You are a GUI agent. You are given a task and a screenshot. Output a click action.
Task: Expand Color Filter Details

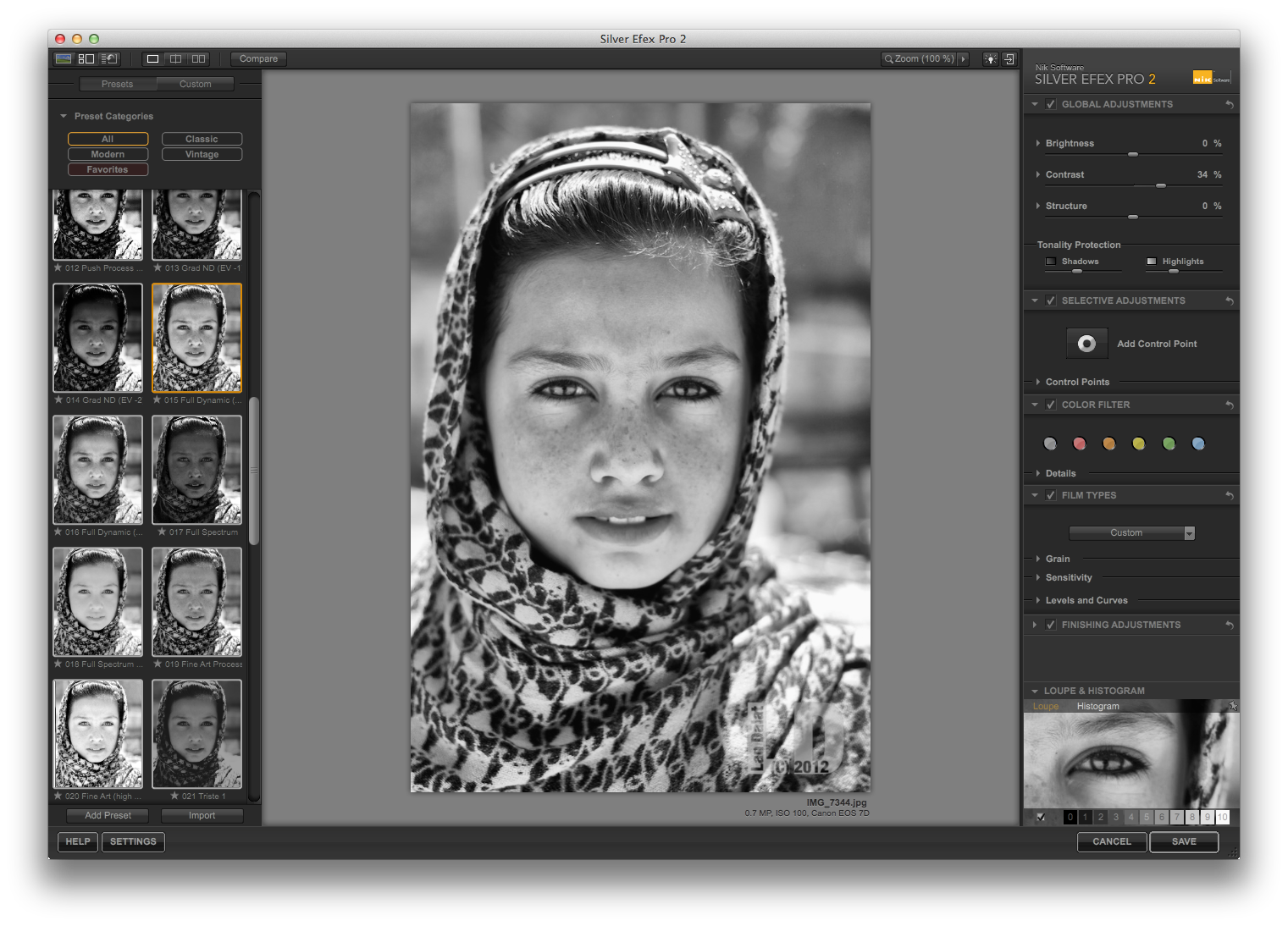point(1038,474)
